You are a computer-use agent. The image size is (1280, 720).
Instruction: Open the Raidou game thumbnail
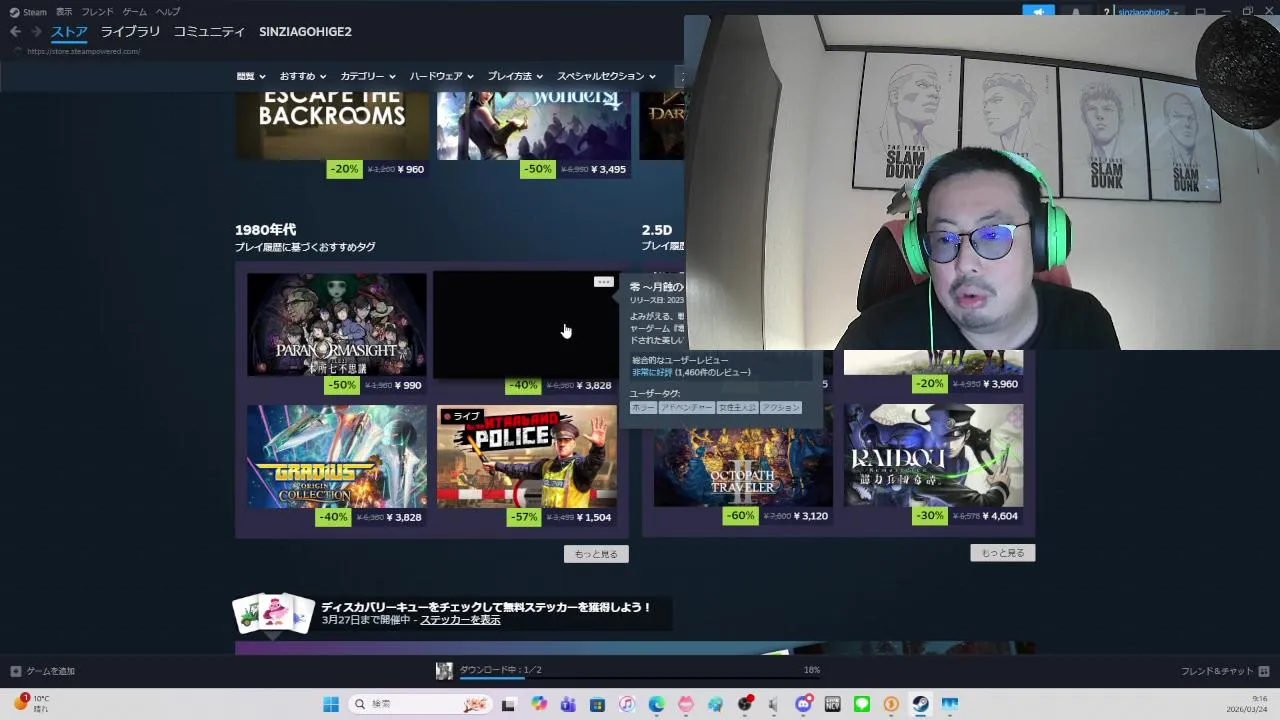(934, 457)
